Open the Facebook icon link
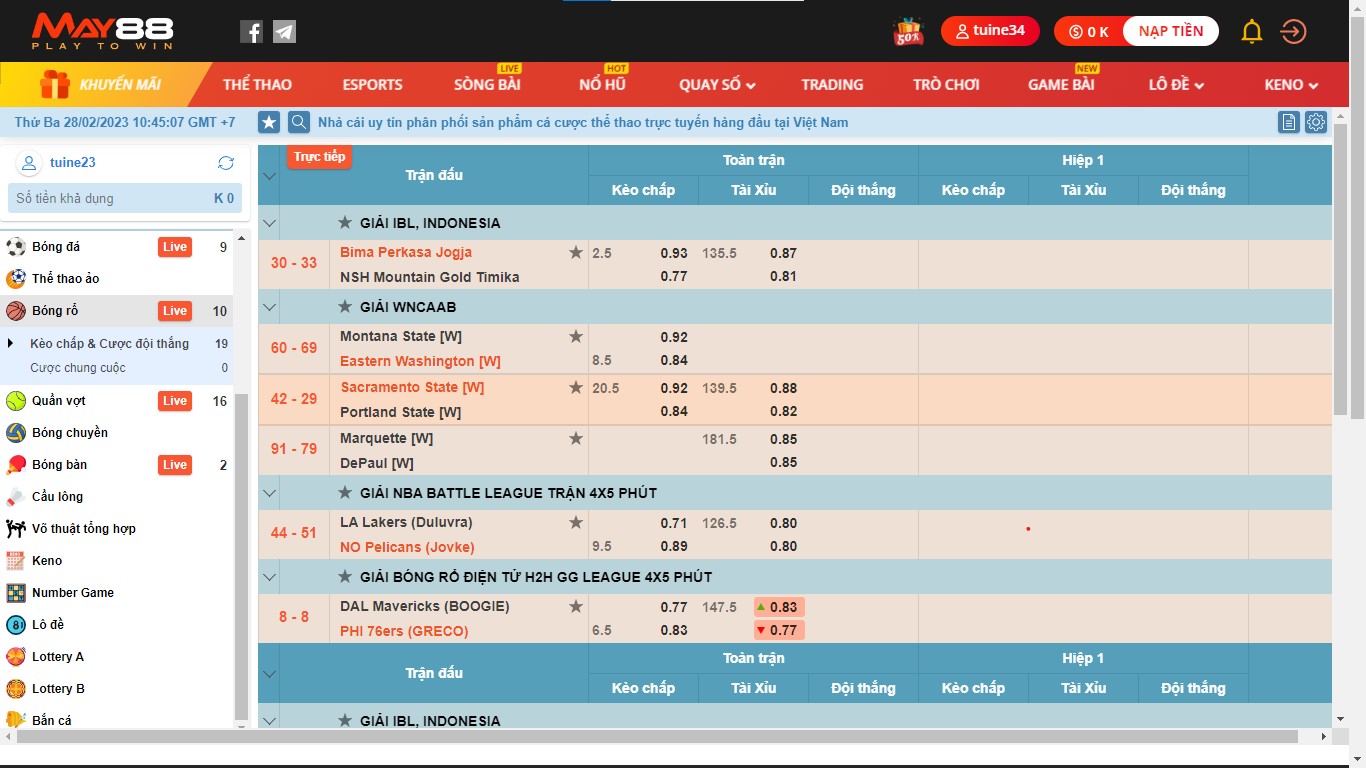This screenshot has width=1366, height=768. point(251,32)
